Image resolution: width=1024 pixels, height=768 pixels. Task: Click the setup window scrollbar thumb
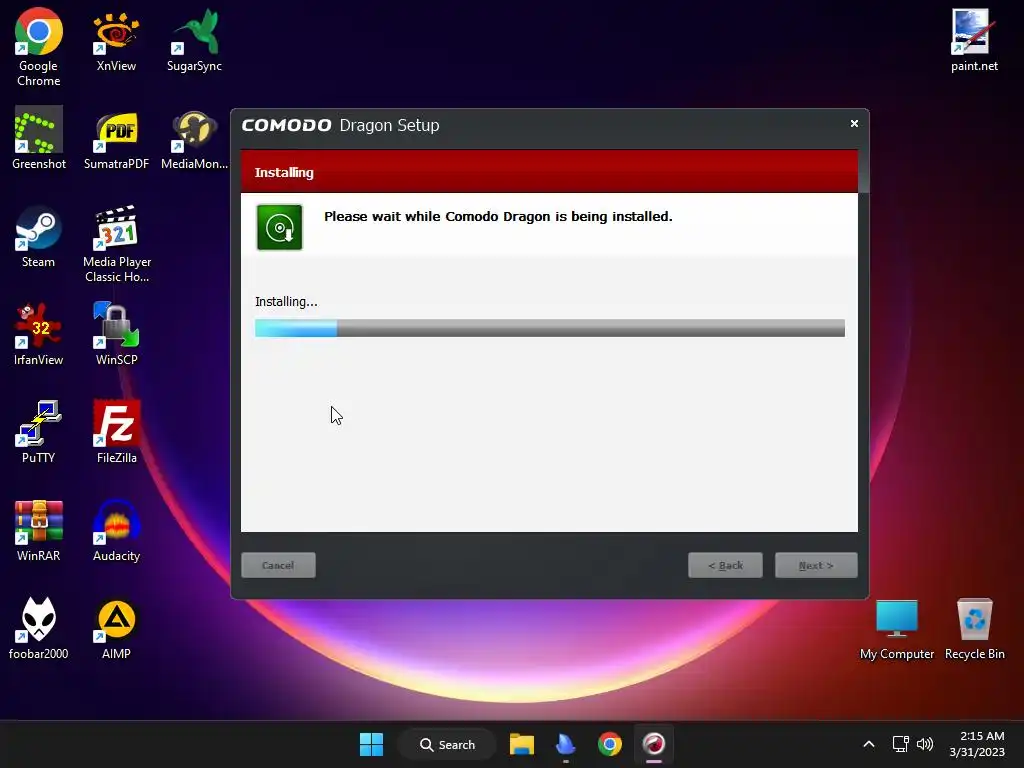[x=864, y=171]
